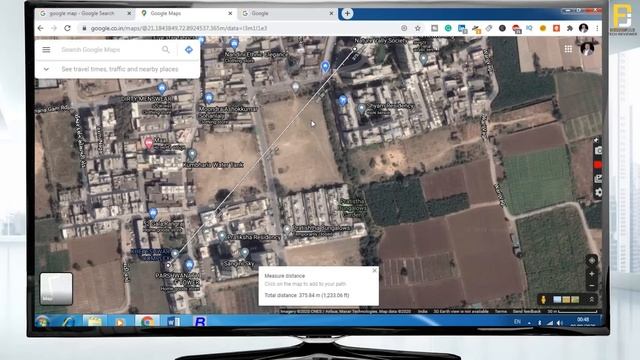
Task: Open File Explorer from the taskbar
Action: pos(94,322)
